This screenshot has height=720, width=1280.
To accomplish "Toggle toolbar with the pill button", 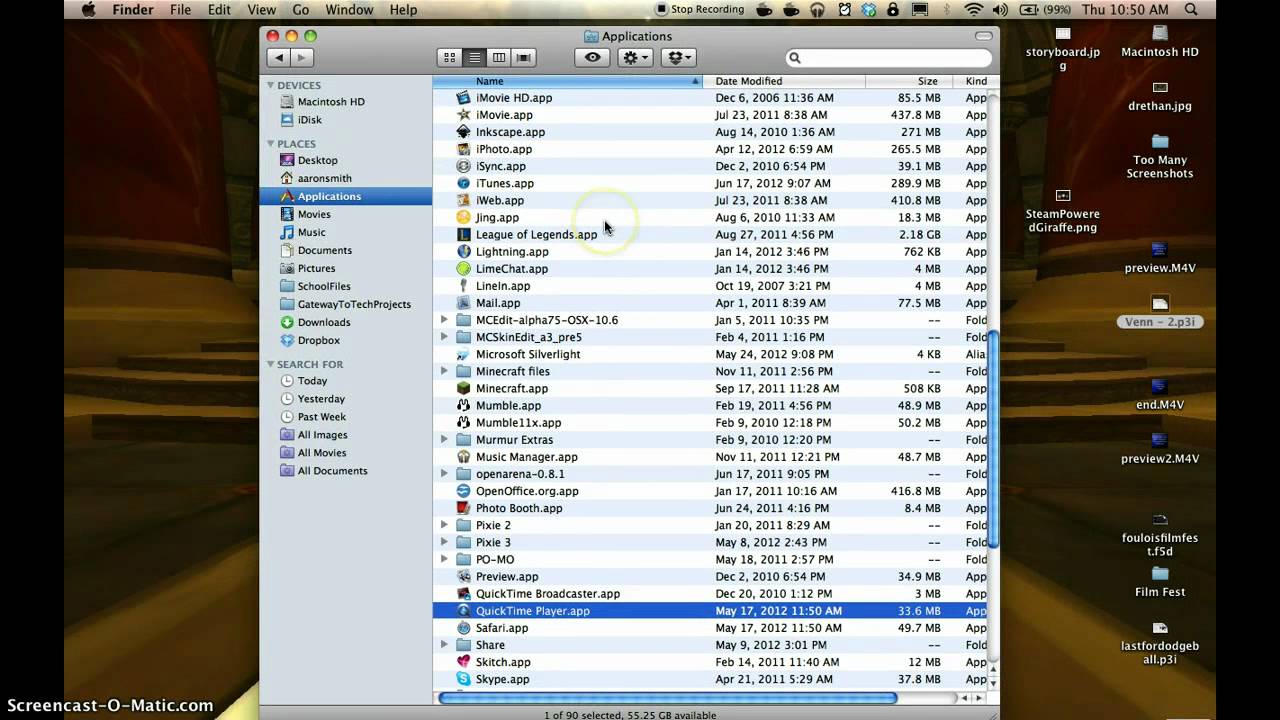I will tap(984, 36).
